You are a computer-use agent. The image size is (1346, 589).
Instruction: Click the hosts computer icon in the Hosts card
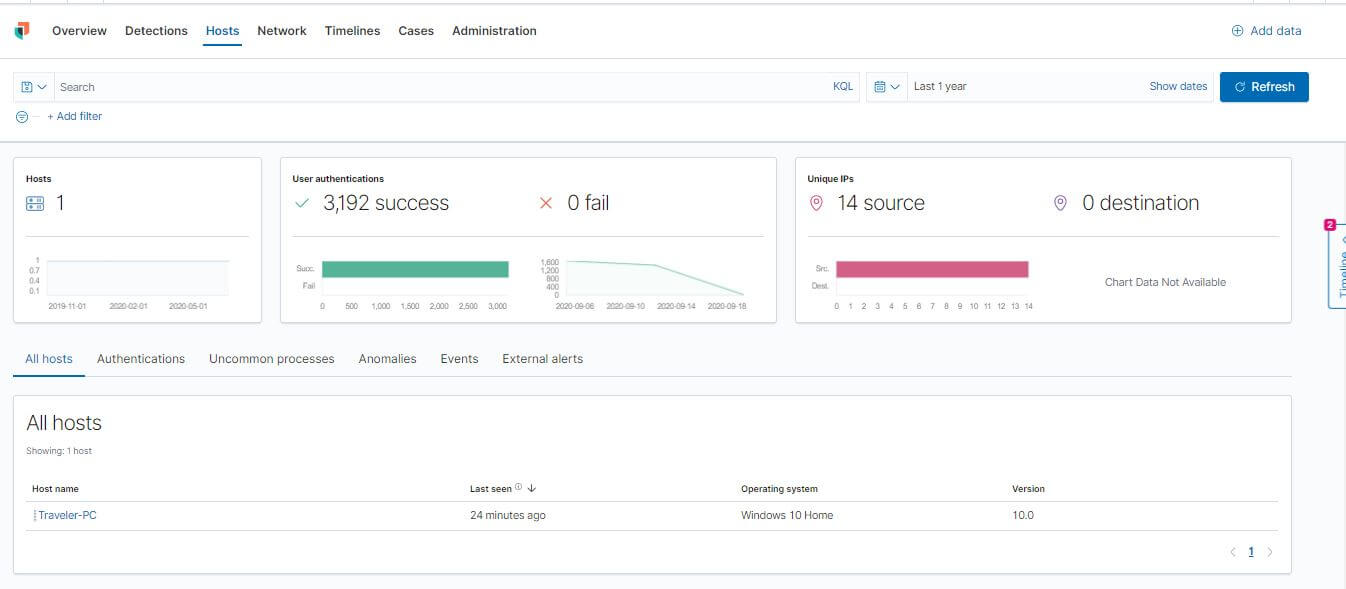click(x=36, y=203)
